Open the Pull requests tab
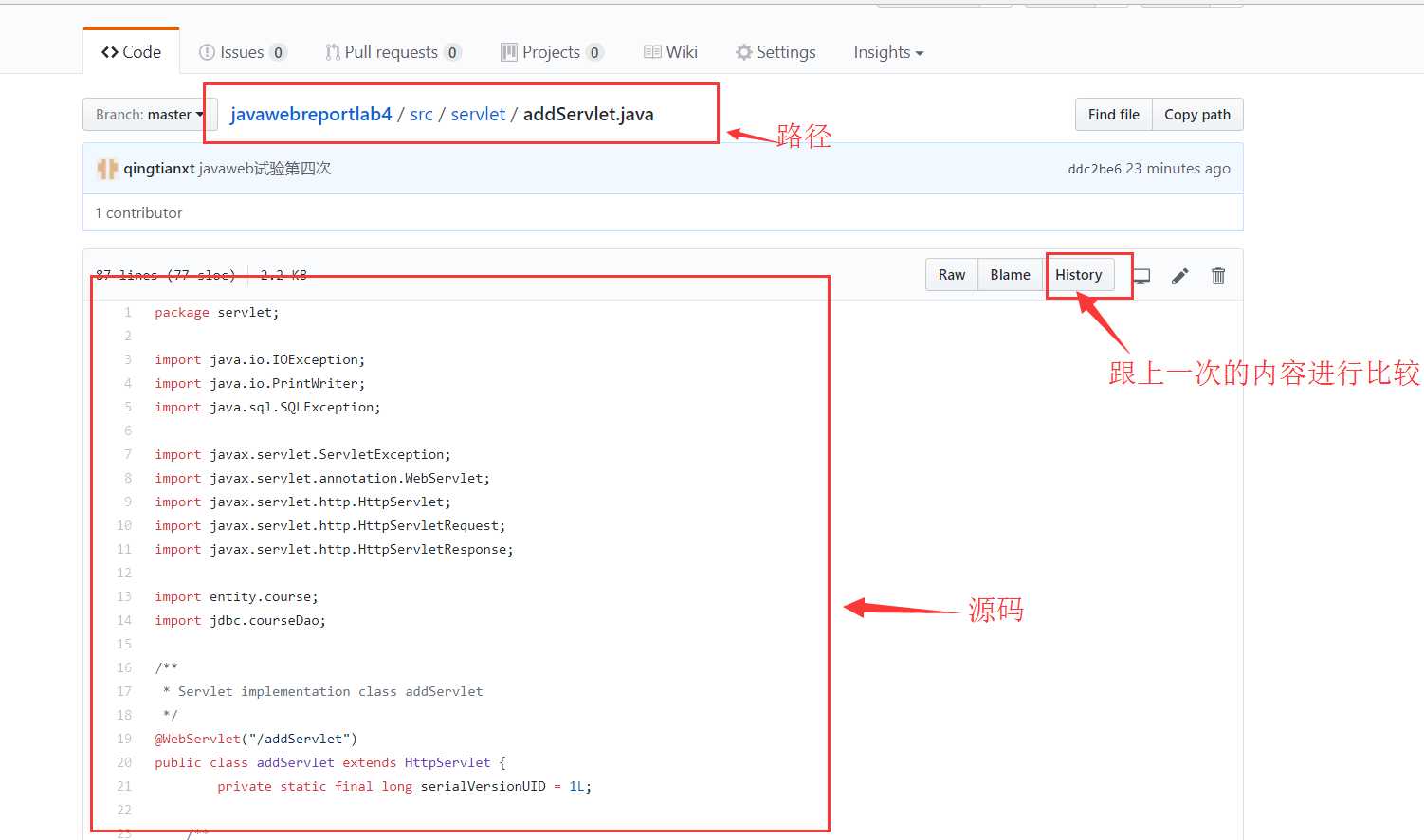Image resolution: width=1424 pixels, height=840 pixels. (393, 52)
